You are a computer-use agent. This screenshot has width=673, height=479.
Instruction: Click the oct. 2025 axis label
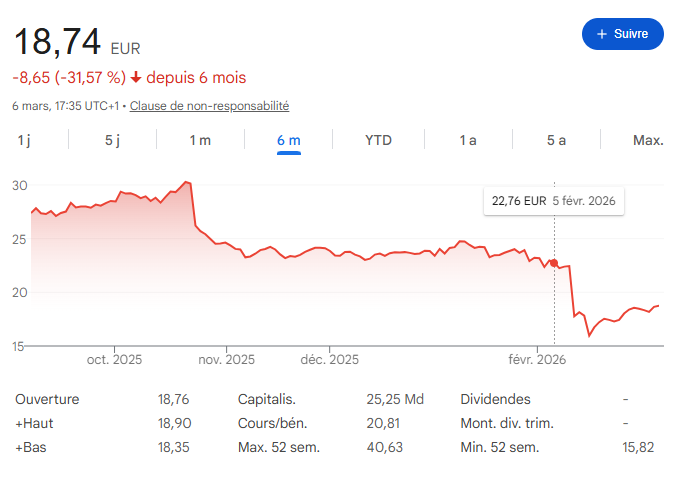114,360
